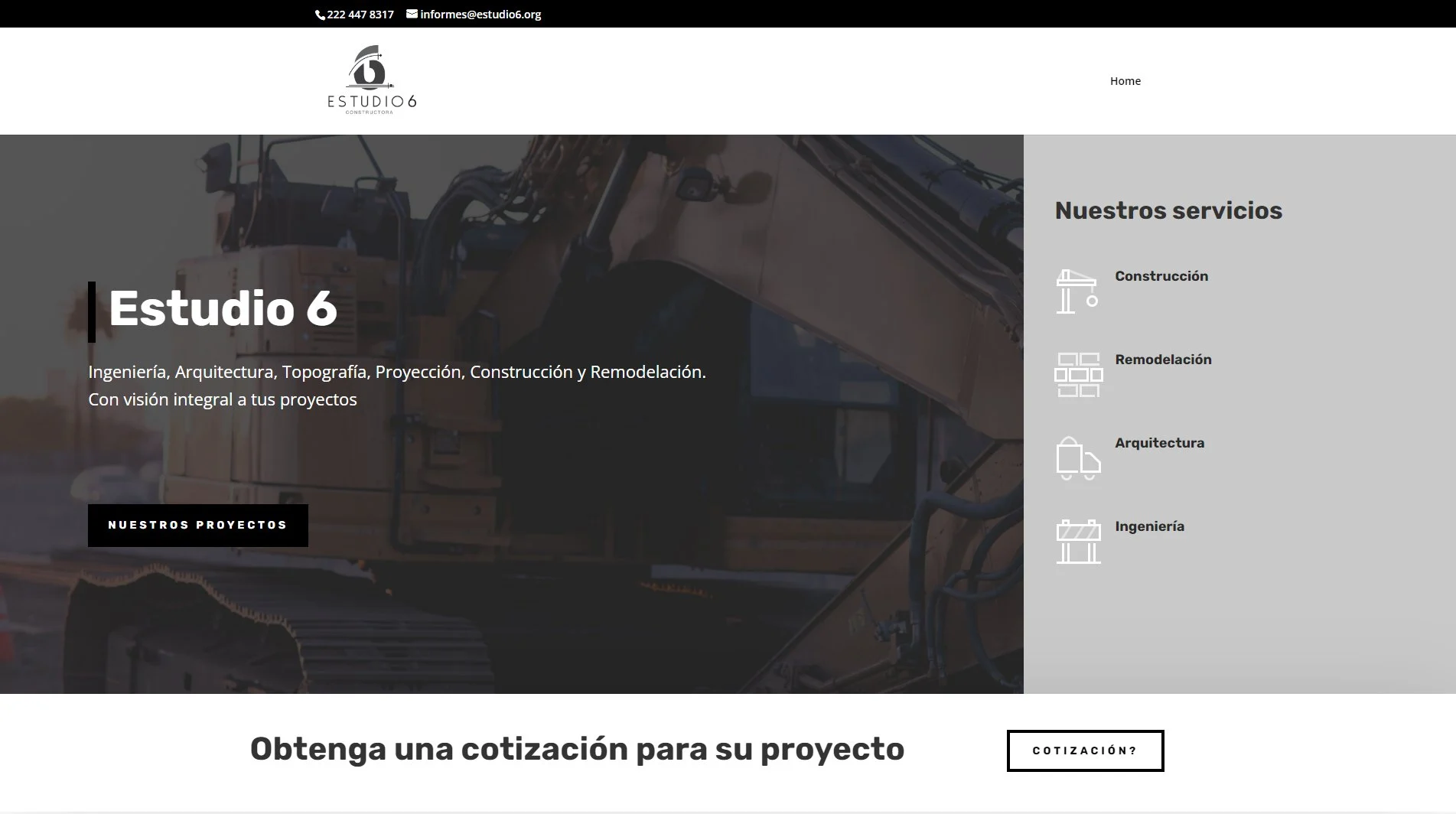Click the Cotización? button

click(1085, 751)
